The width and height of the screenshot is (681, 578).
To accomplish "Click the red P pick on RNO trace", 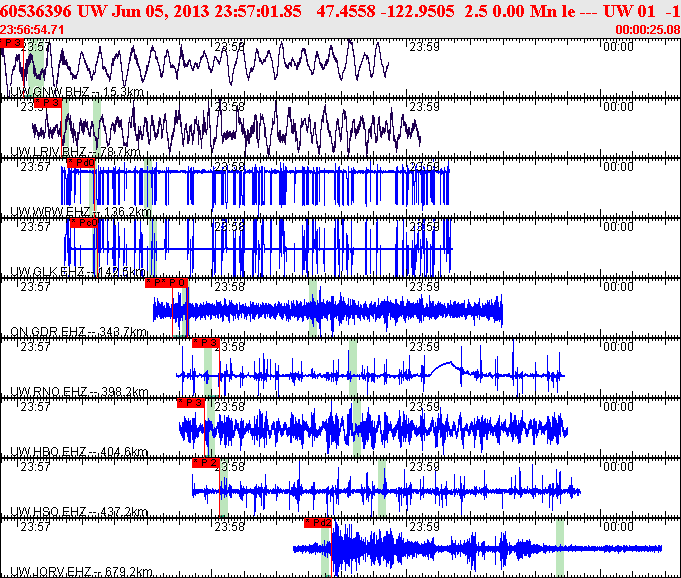I will [x=192, y=342].
